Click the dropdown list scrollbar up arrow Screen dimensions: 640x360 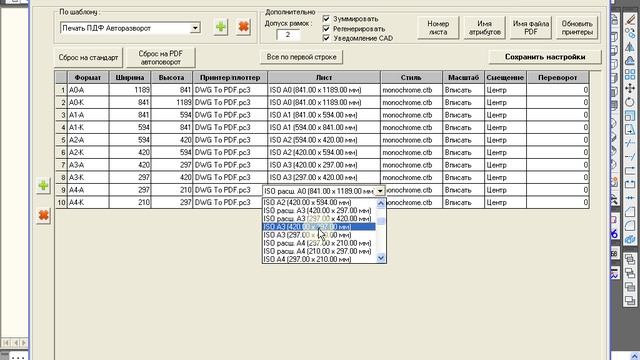tap(381, 203)
